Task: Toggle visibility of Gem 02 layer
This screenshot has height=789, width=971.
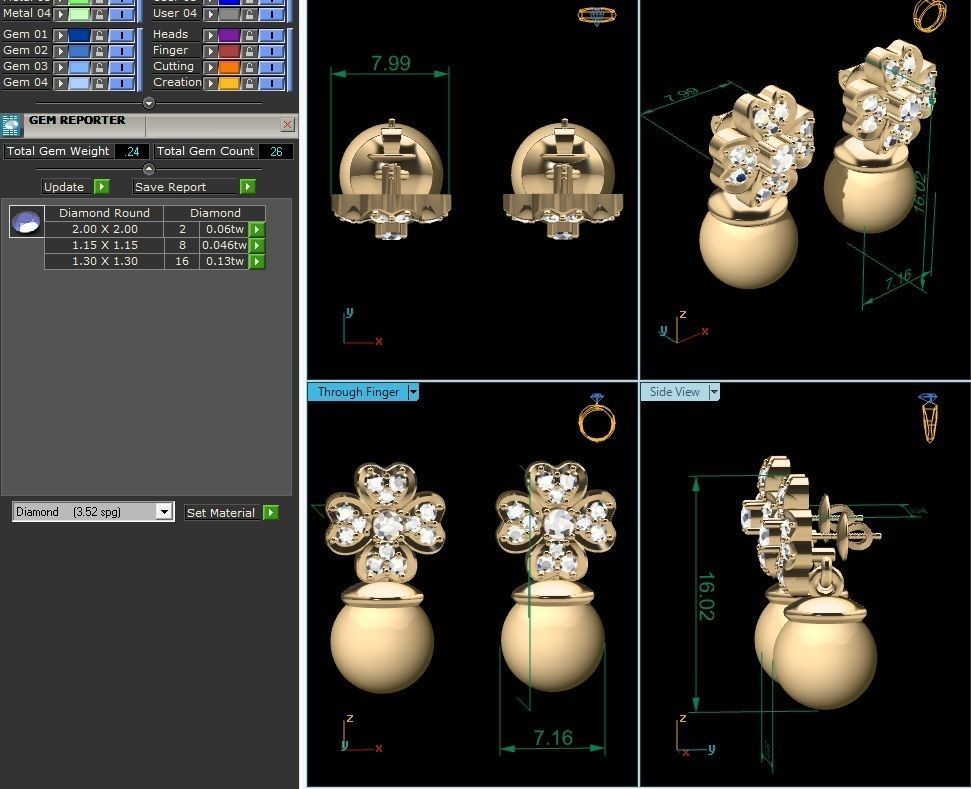Action: point(121,51)
